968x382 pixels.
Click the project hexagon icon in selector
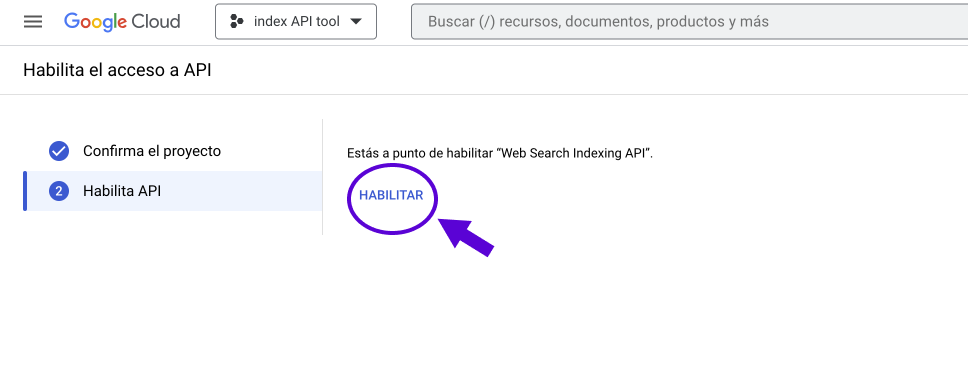pos(236,22)
